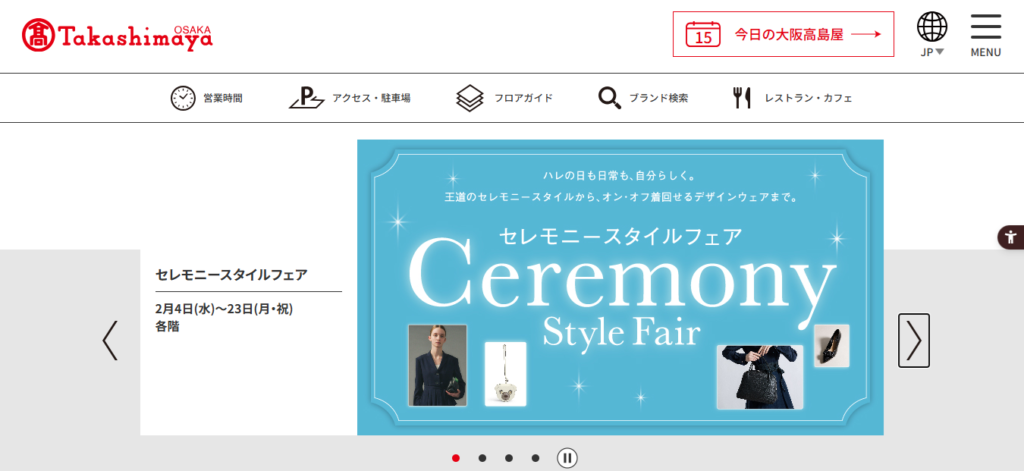Select the second carousel dot
The height and width of the screenshot is (471, 1024).
pos(482,458)
